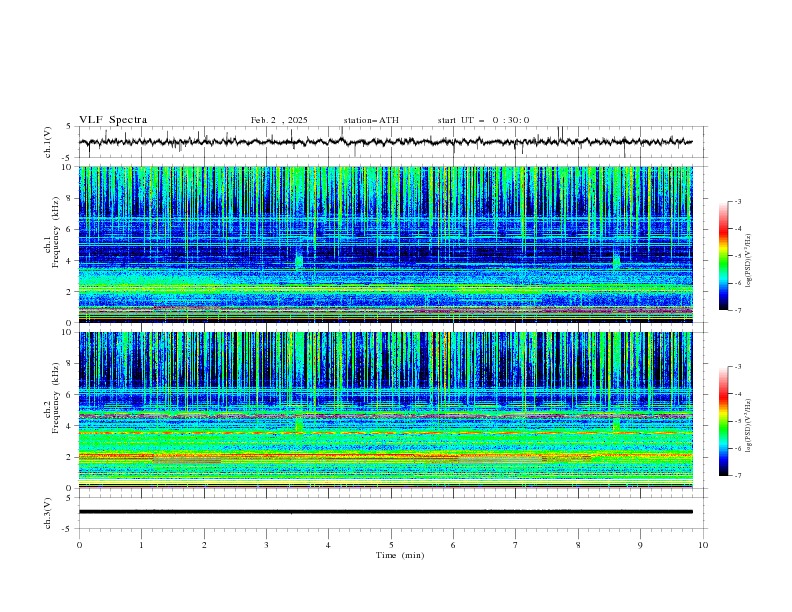
Task: Click the ch.1 colorbar "-7" tick label
Action: (x=738, y=310)
